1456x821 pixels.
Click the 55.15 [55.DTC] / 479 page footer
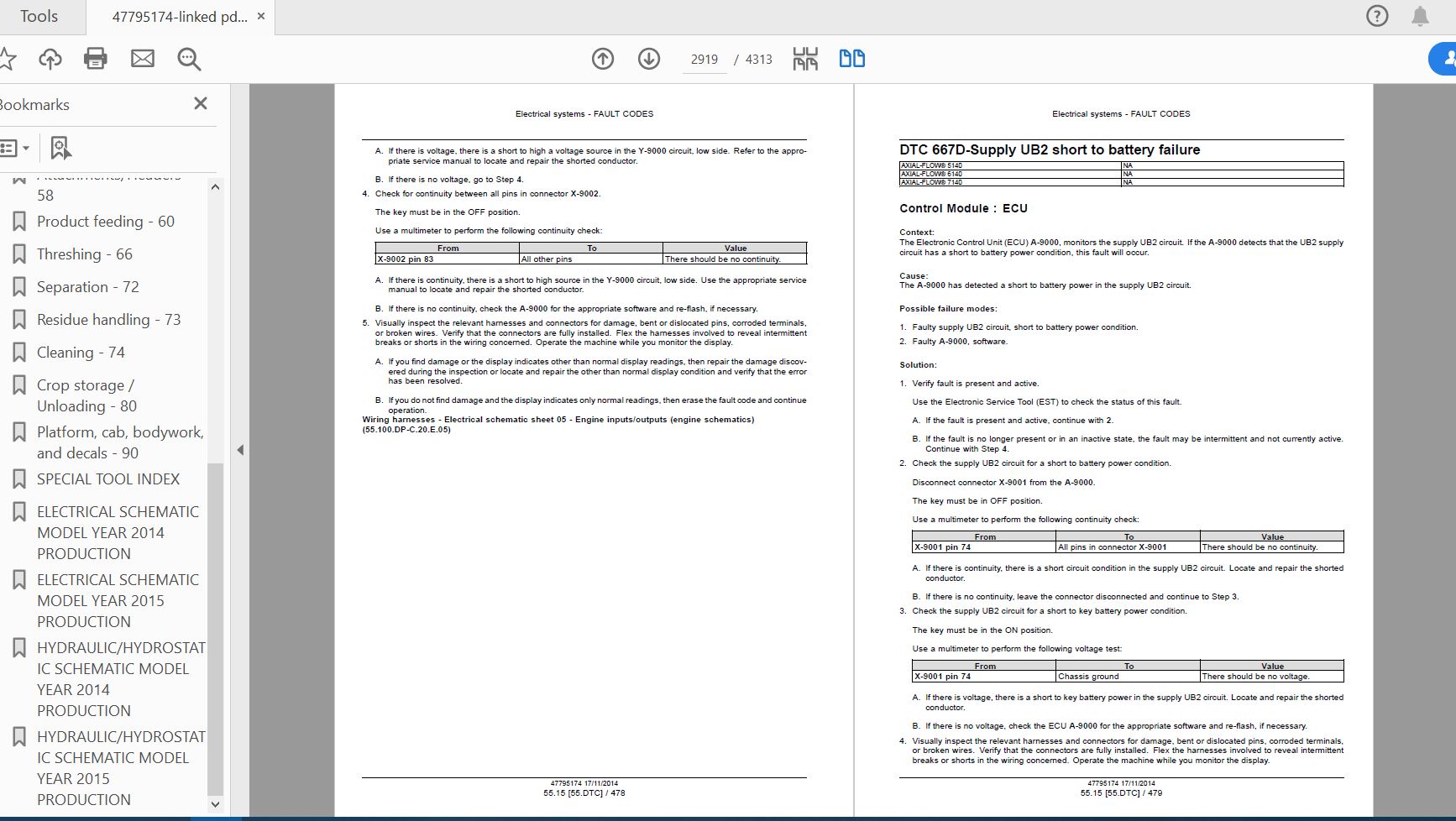coord(1121,792)
